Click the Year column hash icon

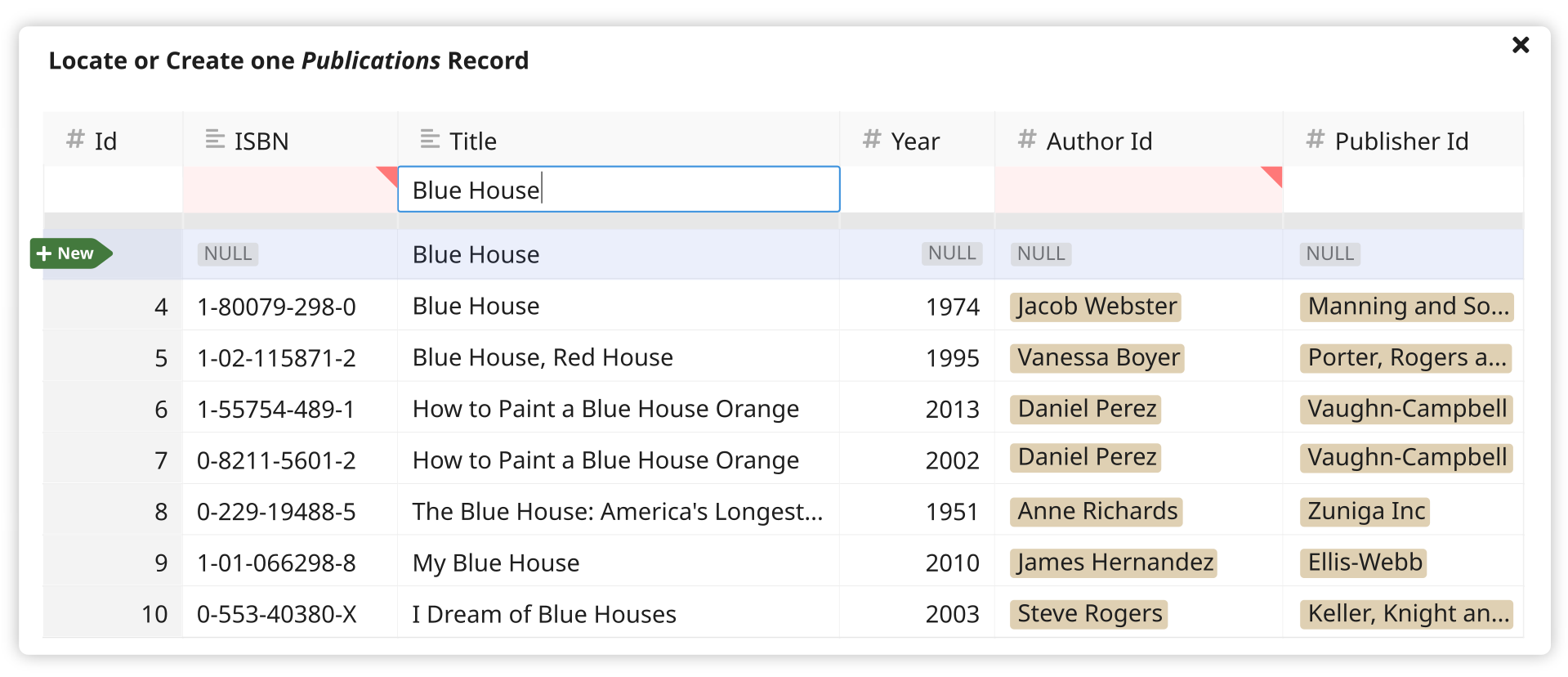[872, 139]
